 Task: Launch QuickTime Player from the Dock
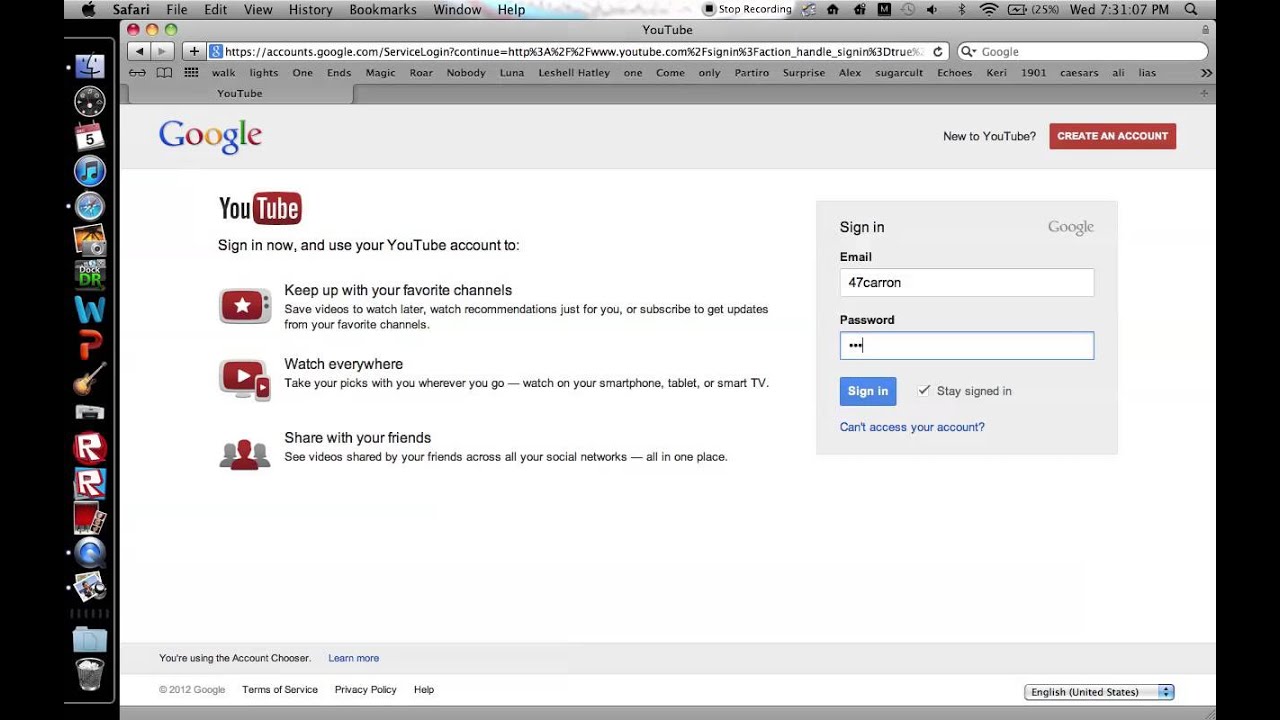tap(90, 551)
